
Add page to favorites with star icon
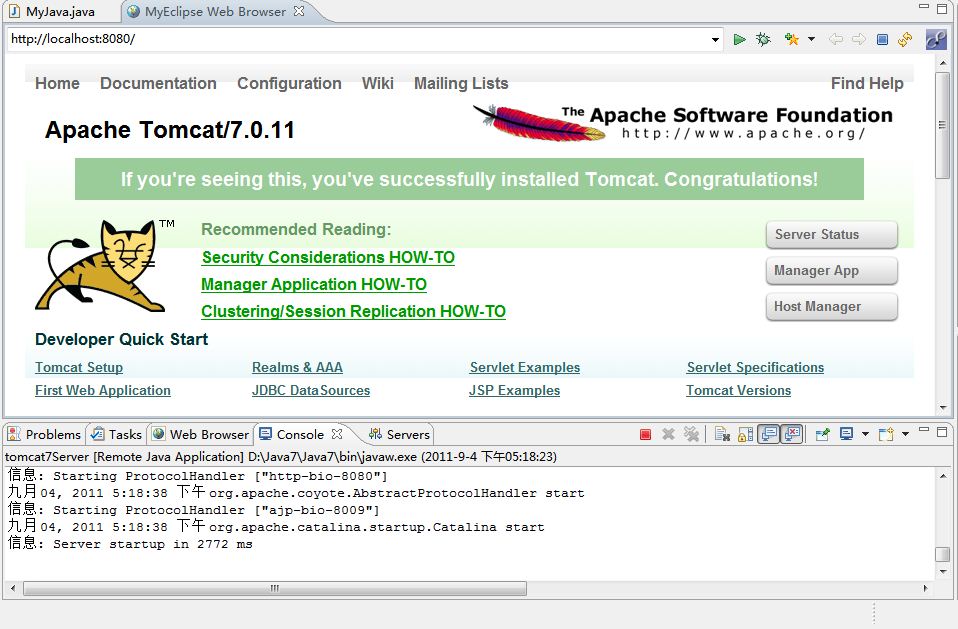pyautogui.click(x=792, y=40)
